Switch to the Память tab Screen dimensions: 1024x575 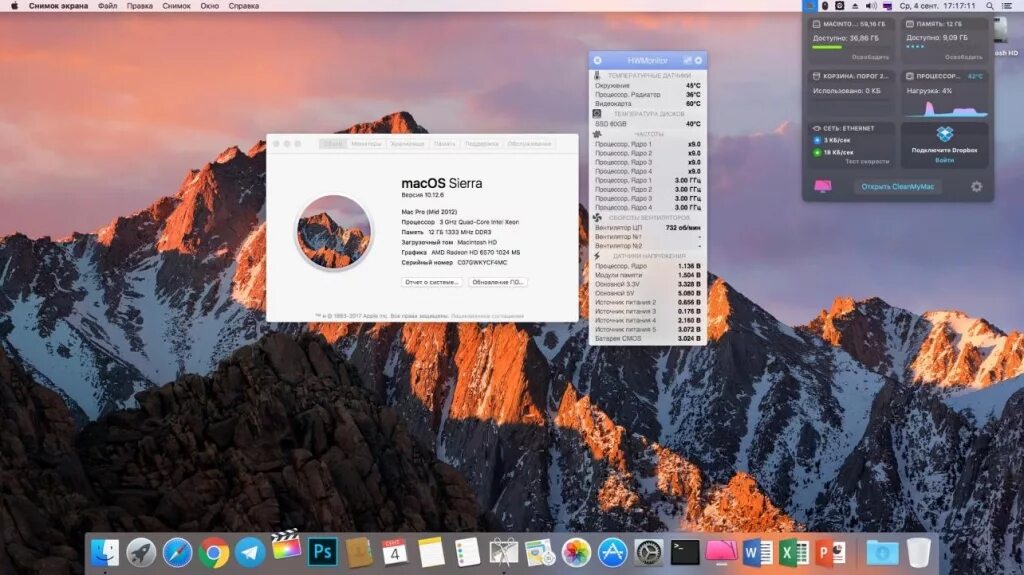point(444,144)
